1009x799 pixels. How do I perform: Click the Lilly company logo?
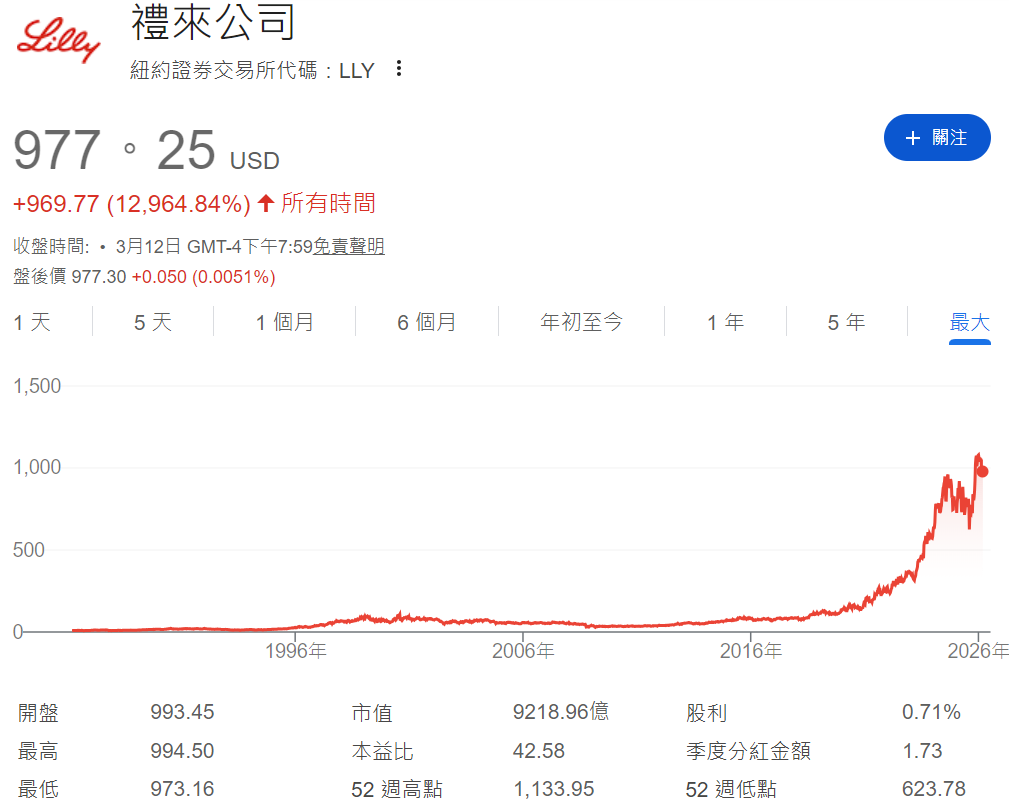[57, 40]
